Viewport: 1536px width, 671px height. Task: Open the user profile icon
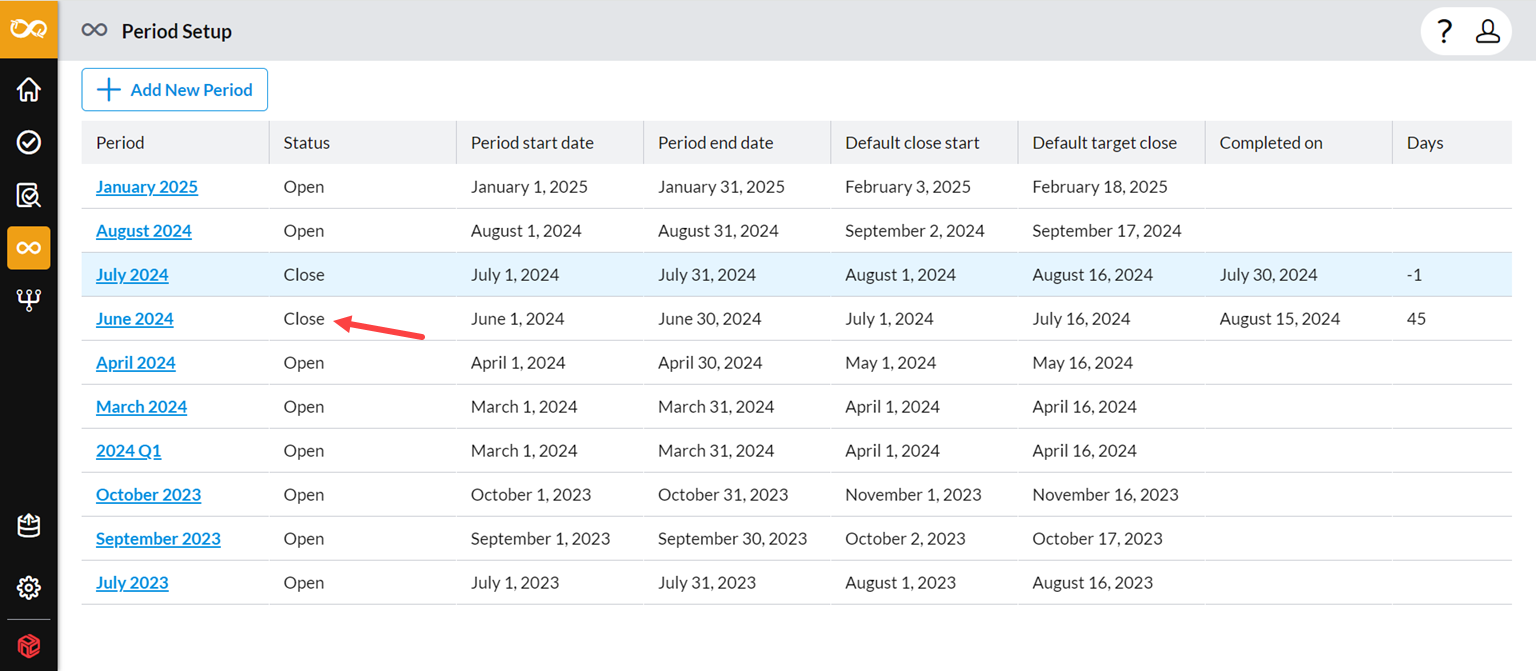point(1488,31)
